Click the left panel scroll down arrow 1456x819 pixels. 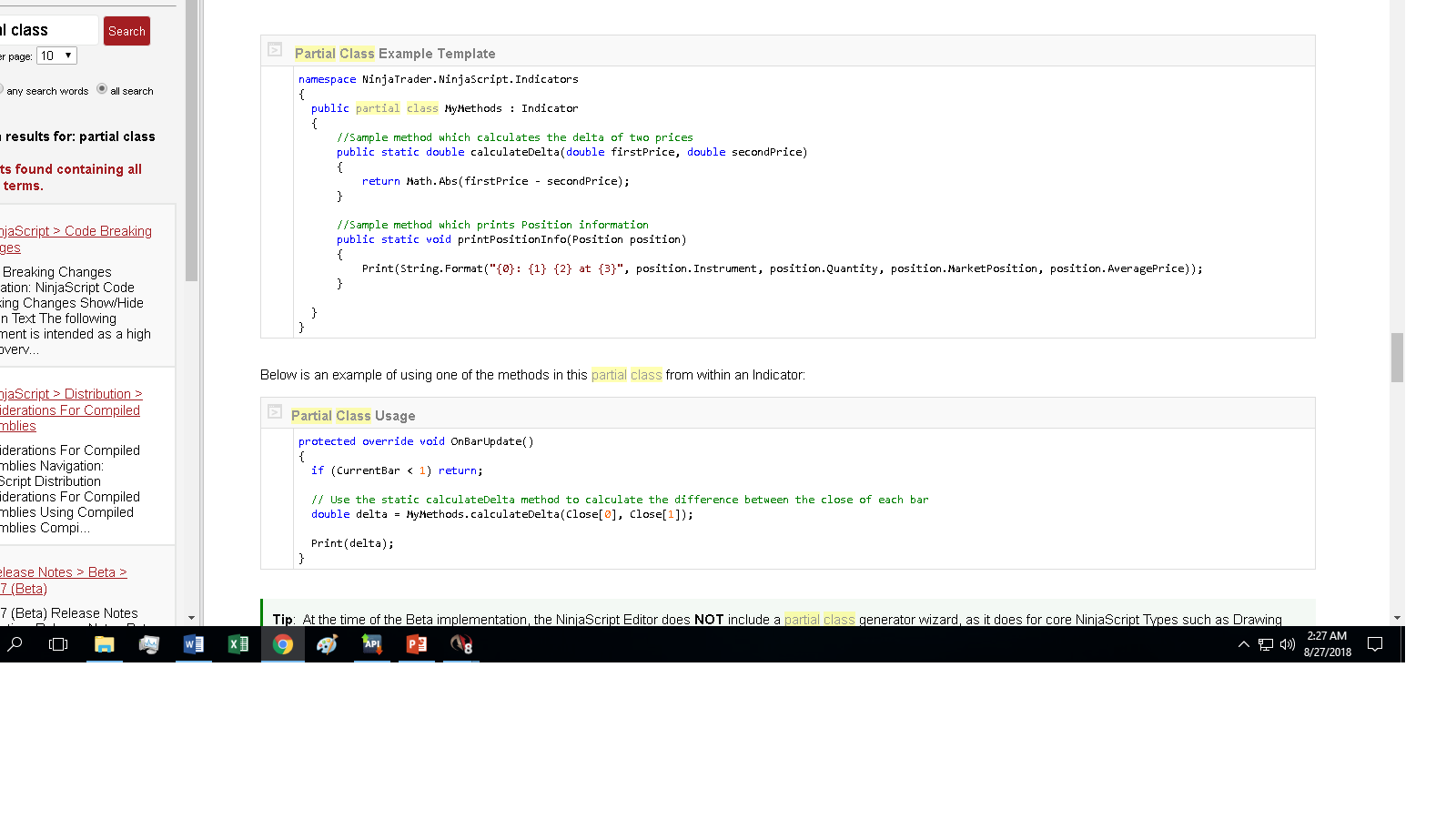[191, 618]
